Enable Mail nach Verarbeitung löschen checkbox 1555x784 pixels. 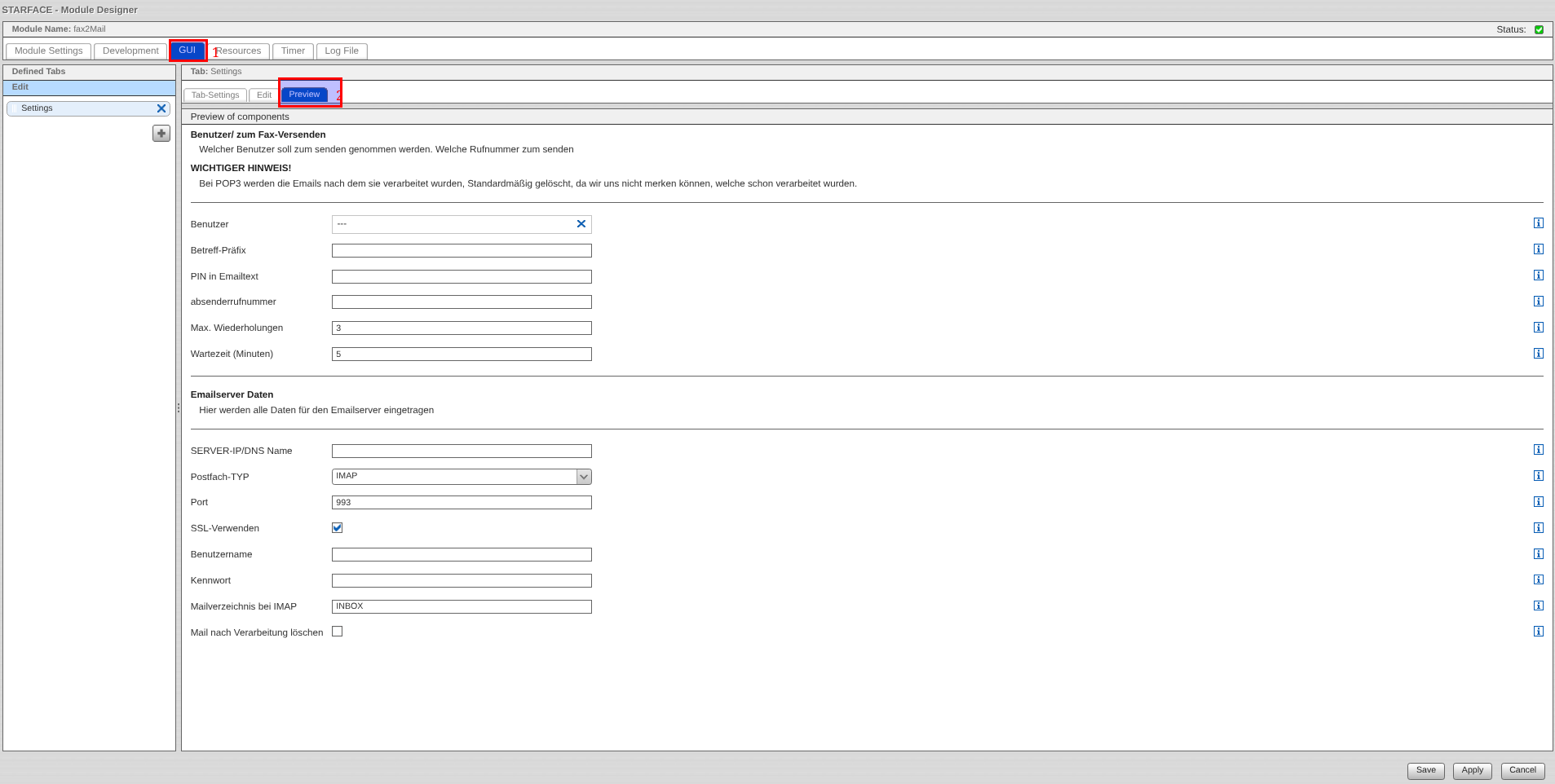click(x=338, y=632)
